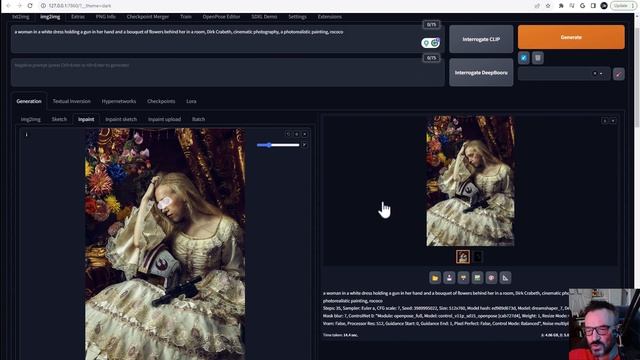Bookmark this page with star icon
The width and height of the screenshot is (640, 360).
[548, 6]
